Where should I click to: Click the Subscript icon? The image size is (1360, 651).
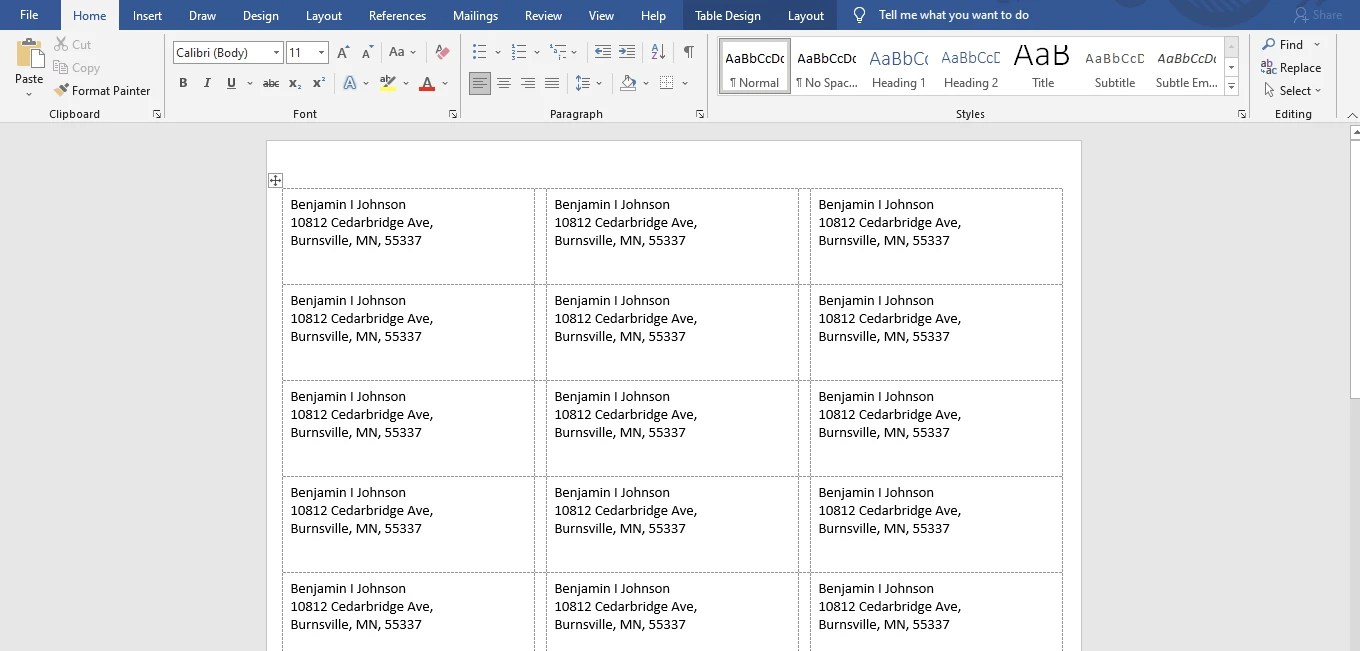295,83
